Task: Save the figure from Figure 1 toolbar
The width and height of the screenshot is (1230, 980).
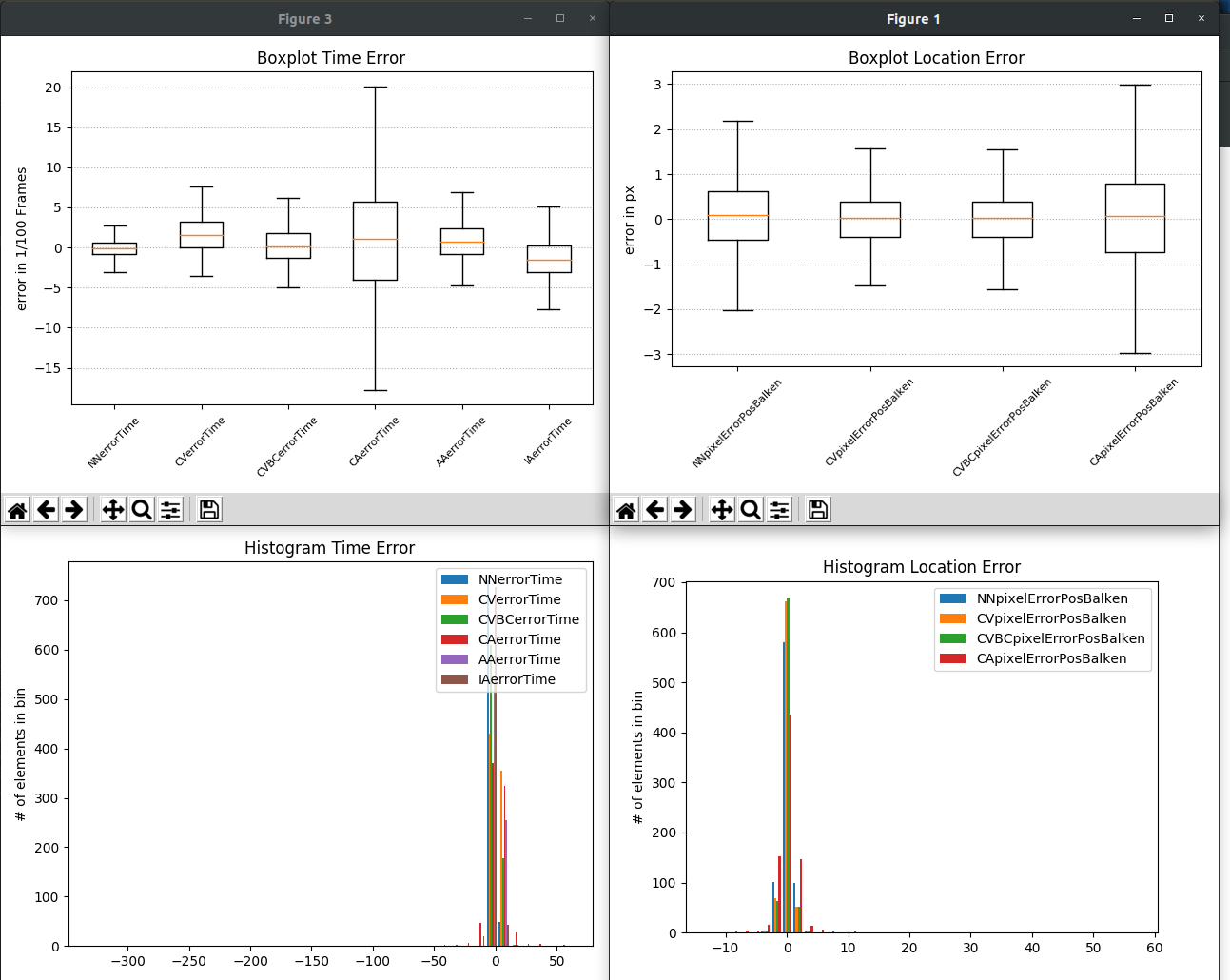Action: (x=818, y=510)
